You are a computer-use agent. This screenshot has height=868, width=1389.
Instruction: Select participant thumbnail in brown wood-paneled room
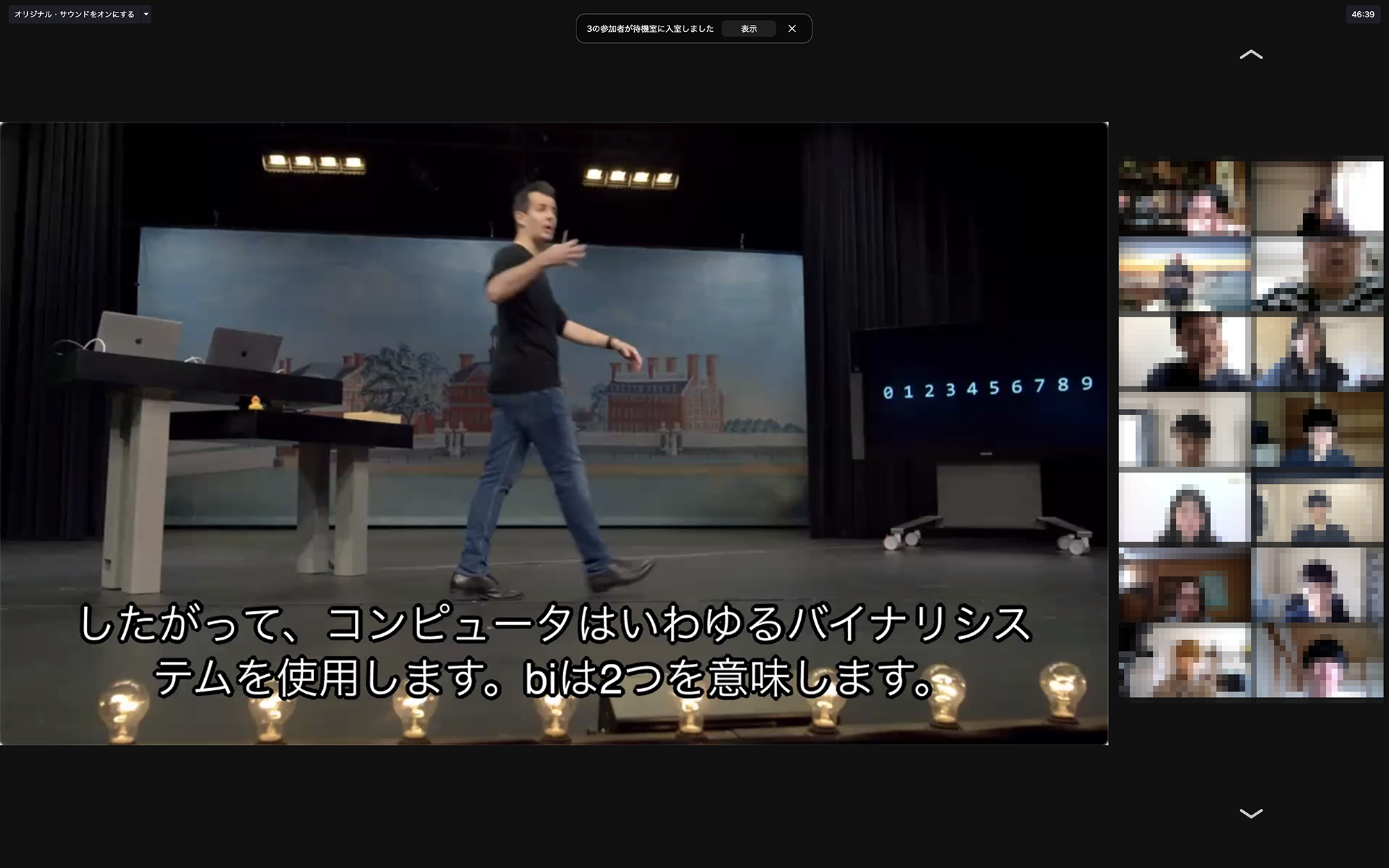[x=1184, y=585]
